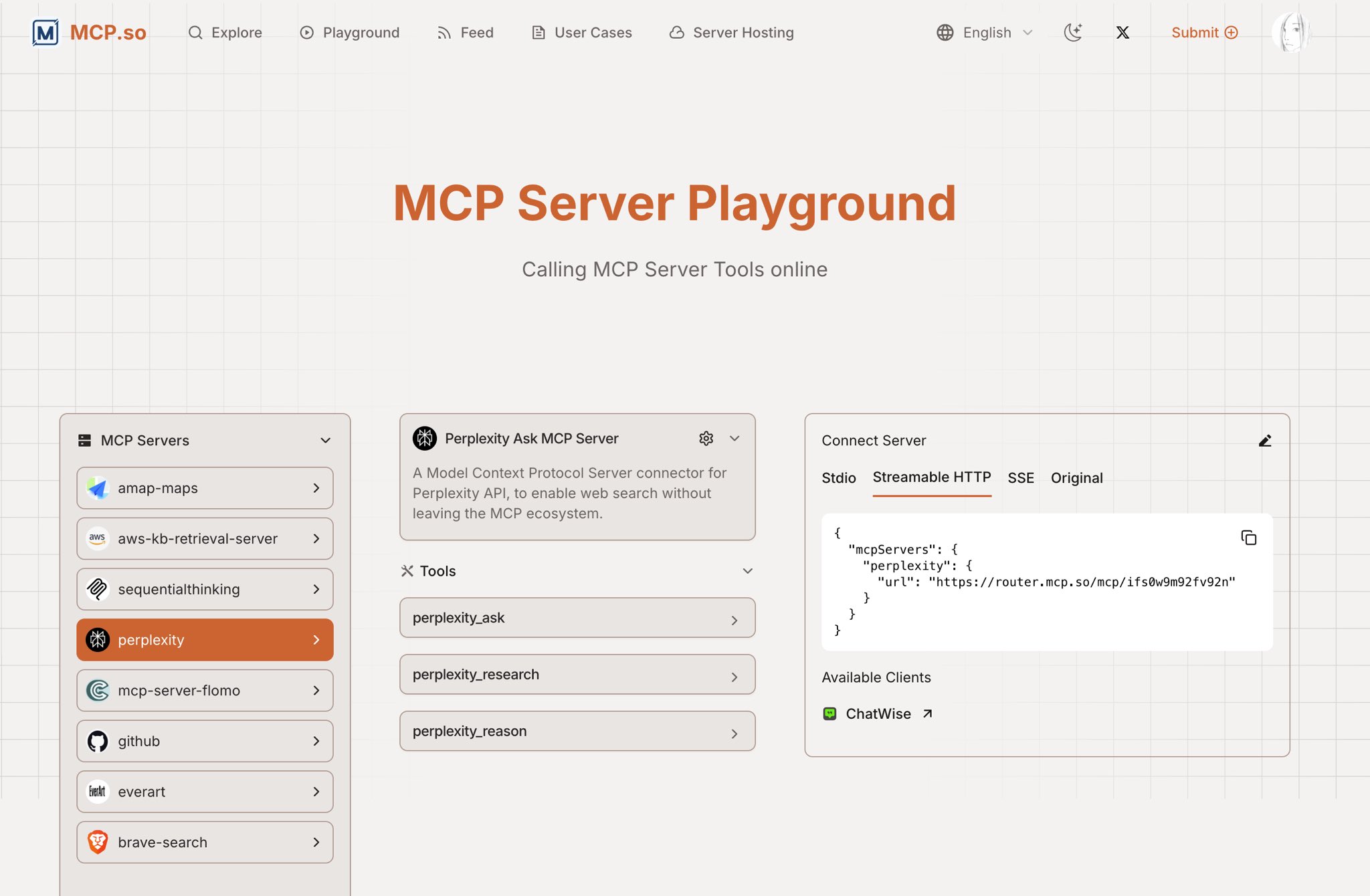Open the English language dropdown

click(x=985, y=32)
